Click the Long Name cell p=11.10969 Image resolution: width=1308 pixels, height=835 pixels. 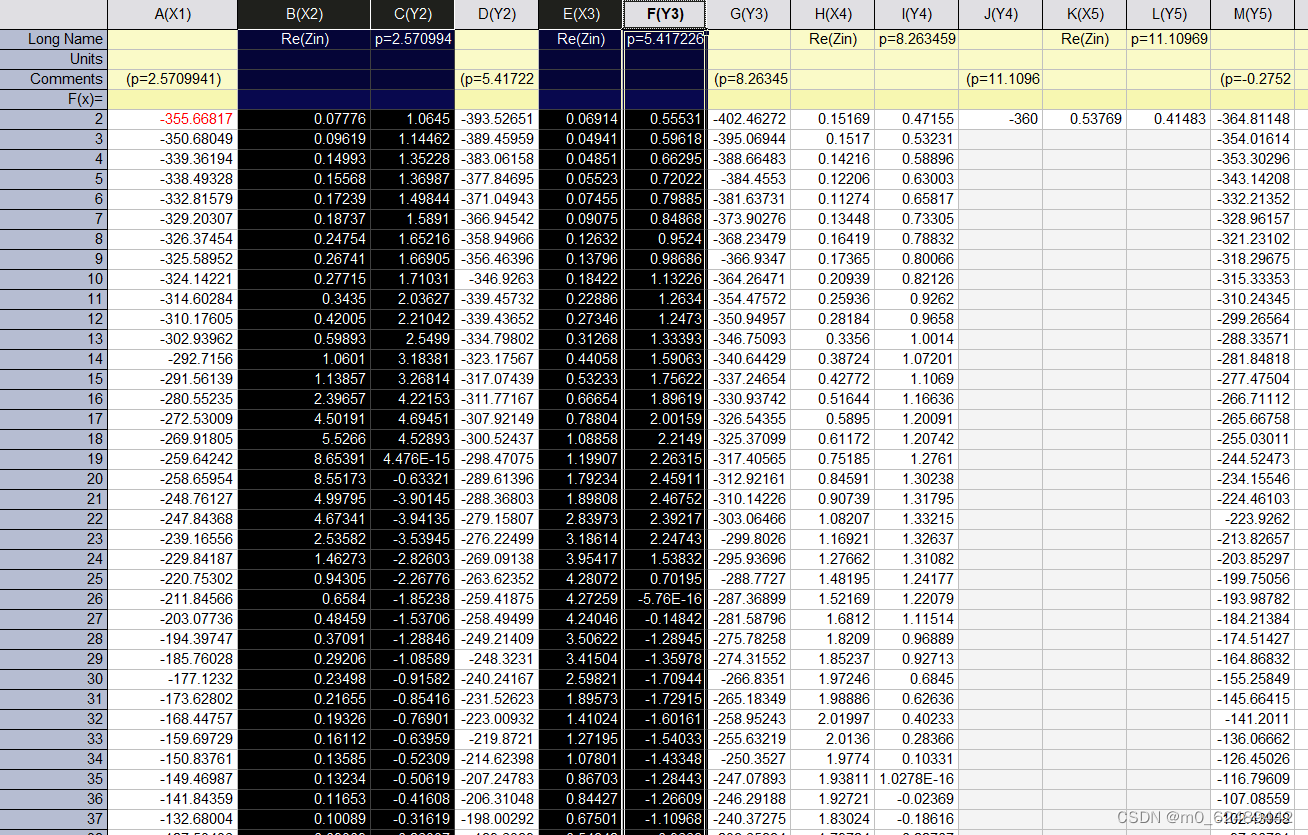[1168, 39]
